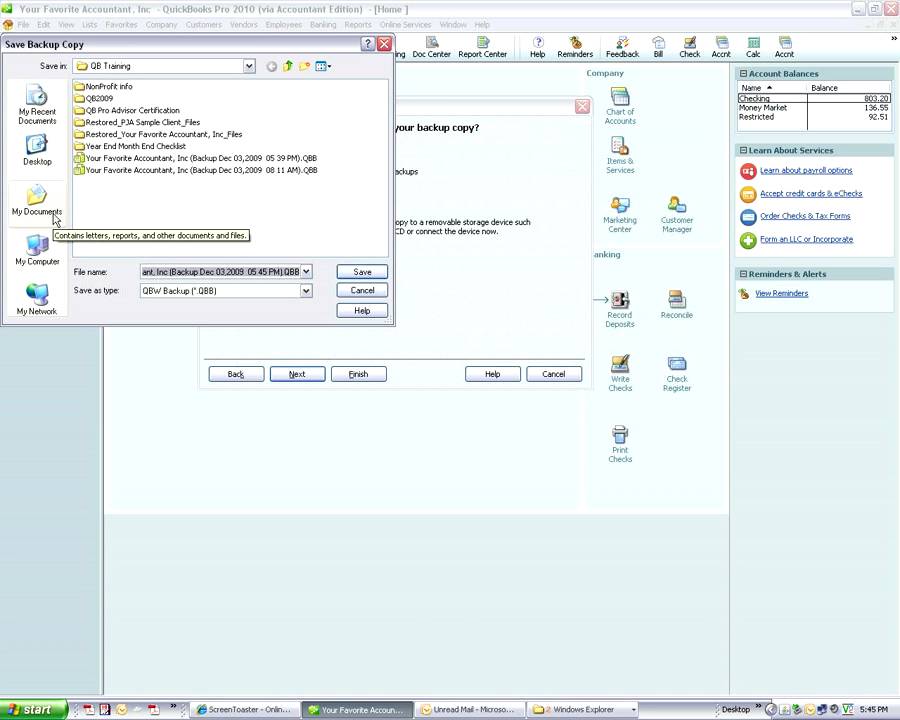Collapse the Learn About Services panel
Image resolution: width=900 pixels, height=720 pixels.
(743, 150)
